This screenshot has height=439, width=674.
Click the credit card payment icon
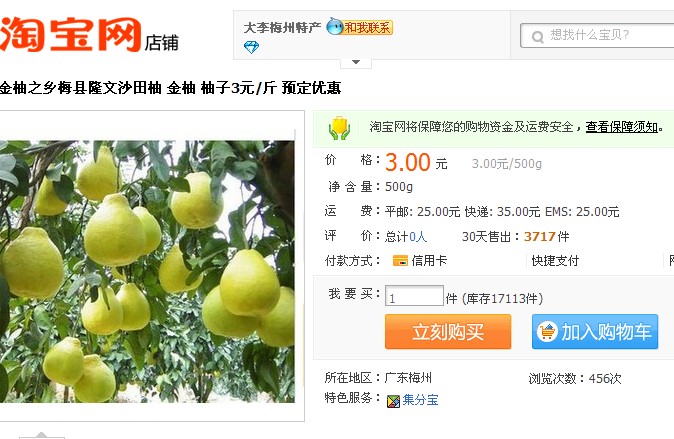400,261
